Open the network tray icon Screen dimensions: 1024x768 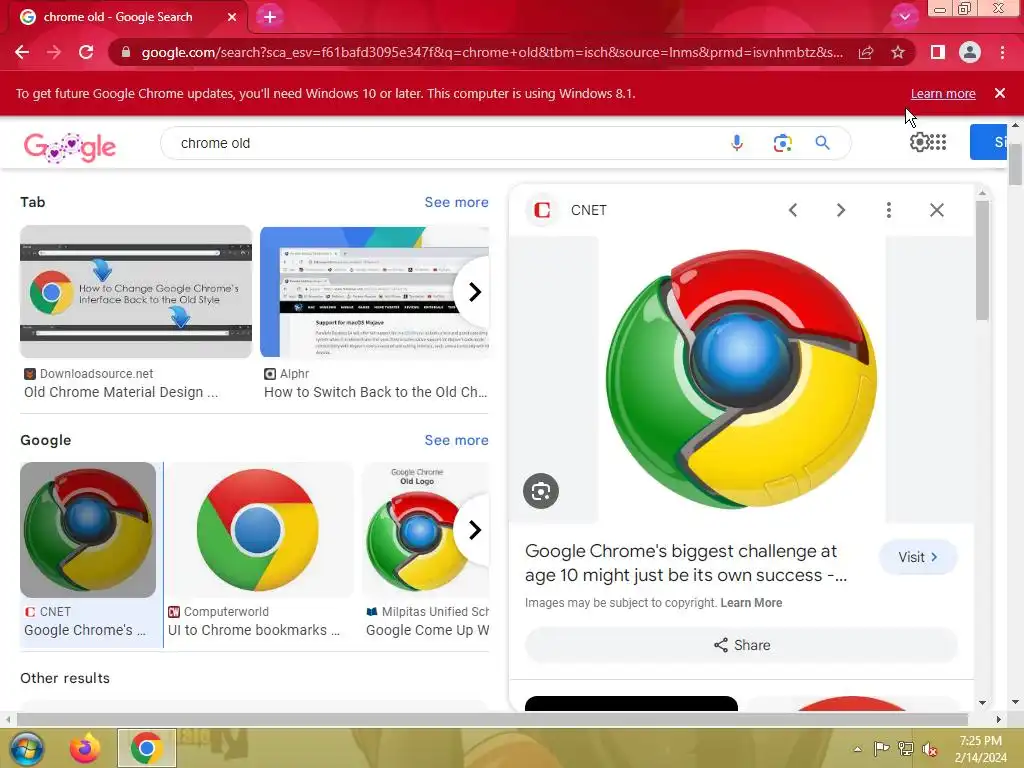(905, 749)
